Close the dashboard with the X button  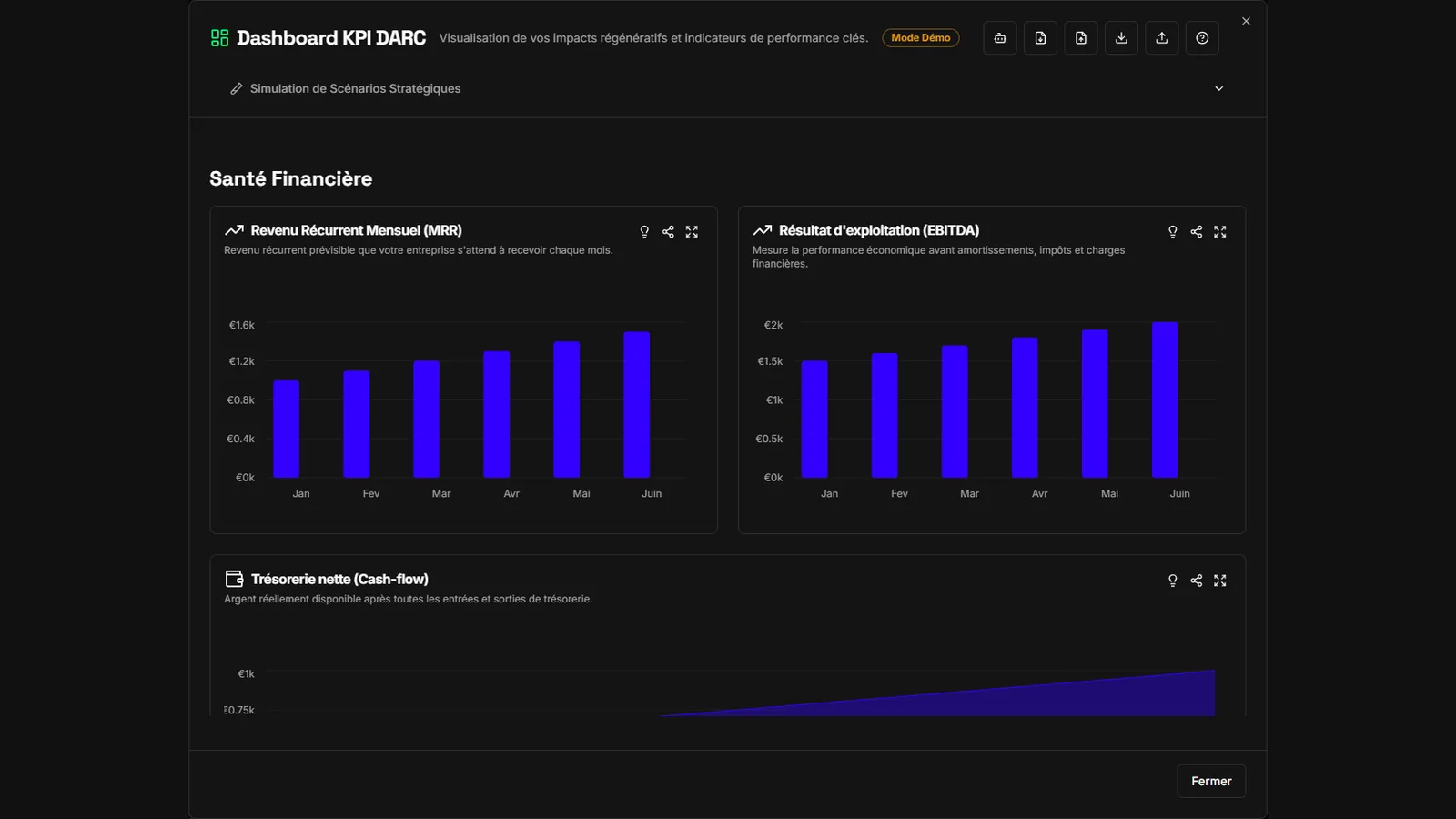tap(1246, 21)
